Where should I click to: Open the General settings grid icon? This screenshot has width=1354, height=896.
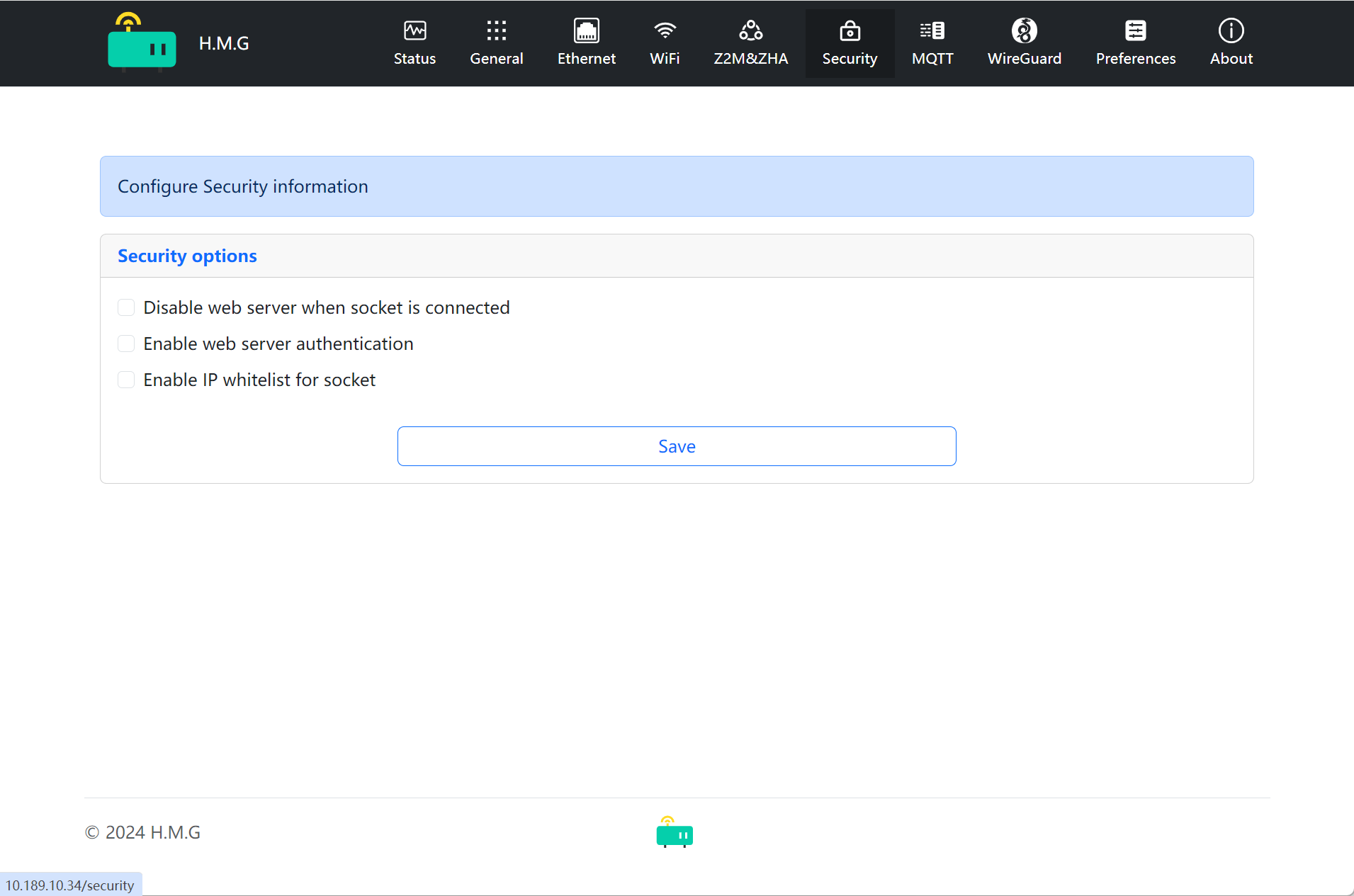(496, 30)
